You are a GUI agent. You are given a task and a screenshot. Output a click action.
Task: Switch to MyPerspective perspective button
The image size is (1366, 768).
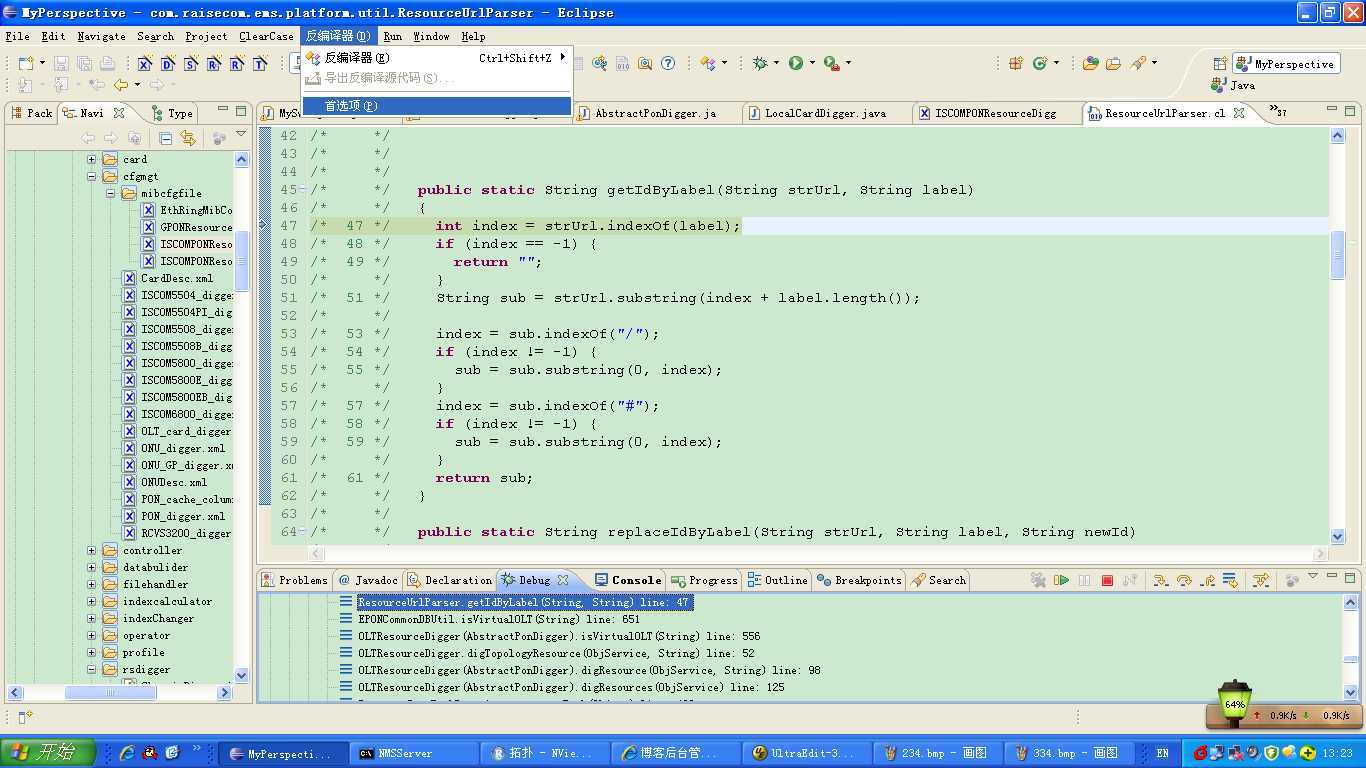[1286, 64]
